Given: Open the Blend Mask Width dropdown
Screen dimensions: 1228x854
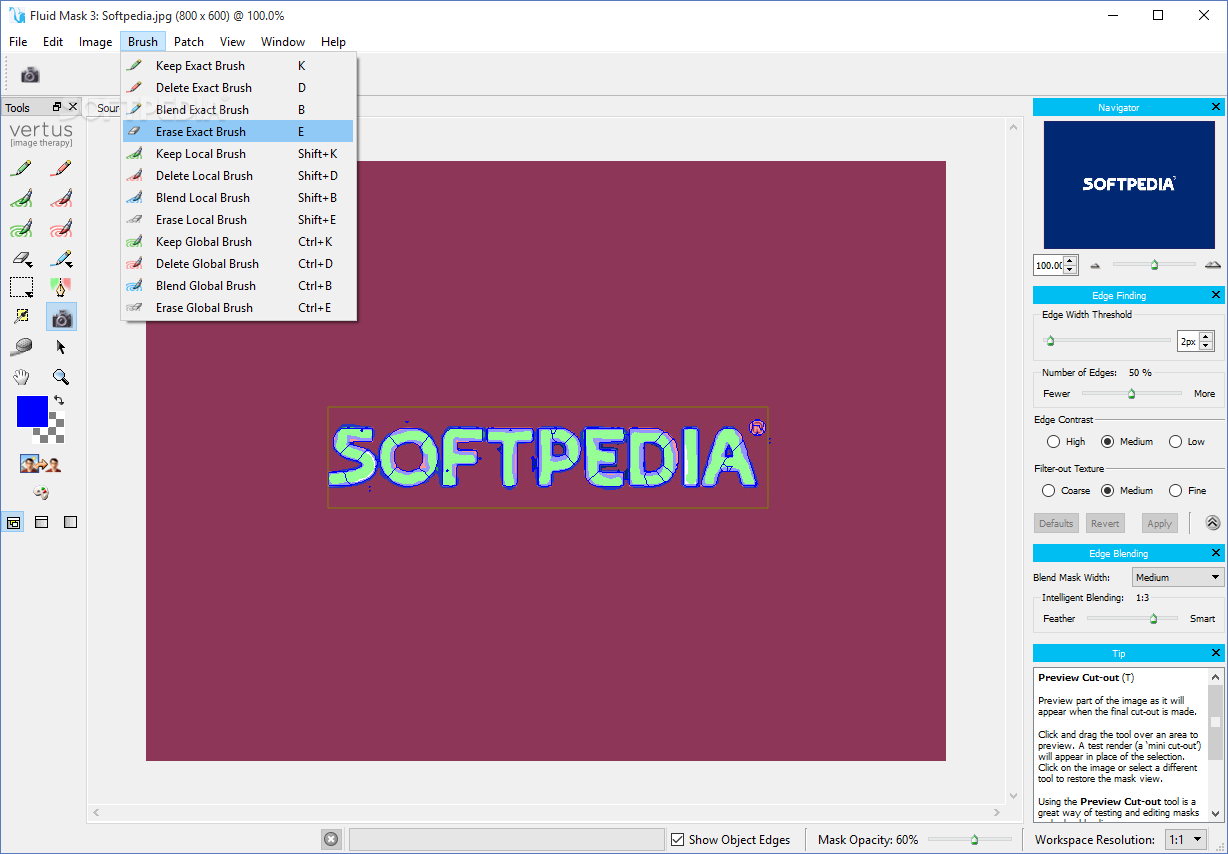Looking at the screenshot, I should pos(1178,577).
